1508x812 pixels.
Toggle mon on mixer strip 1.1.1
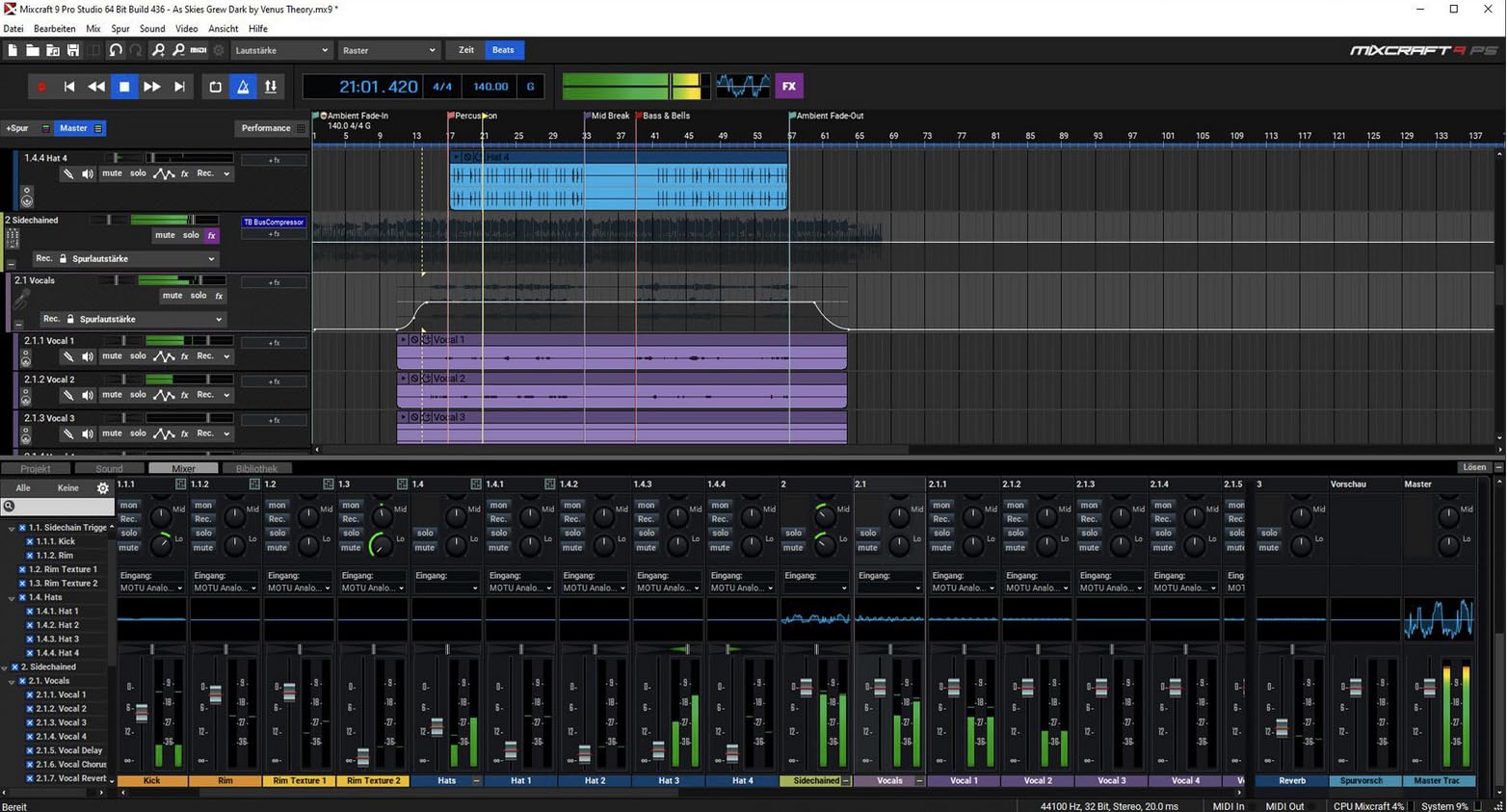point(129,505)
